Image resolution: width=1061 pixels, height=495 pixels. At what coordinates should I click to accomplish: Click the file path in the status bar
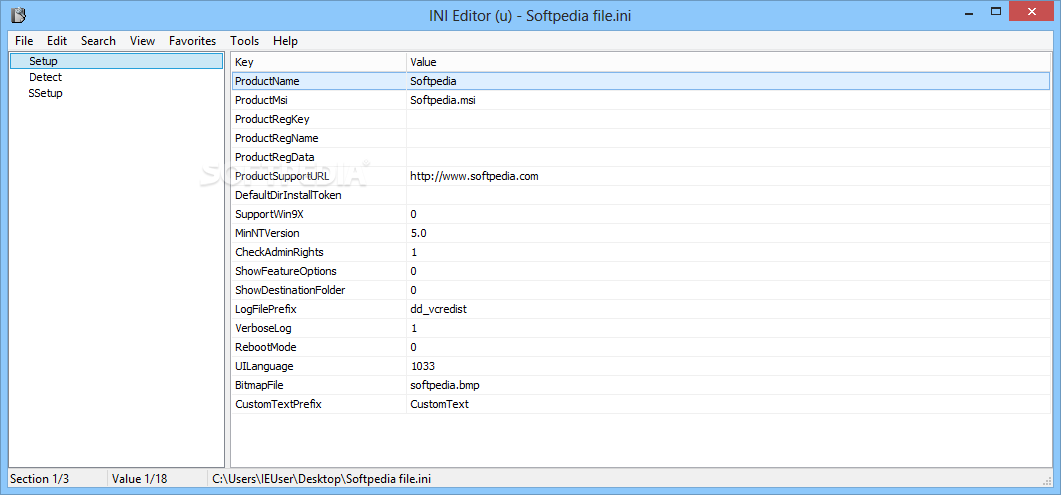click(x=321, y=479)
